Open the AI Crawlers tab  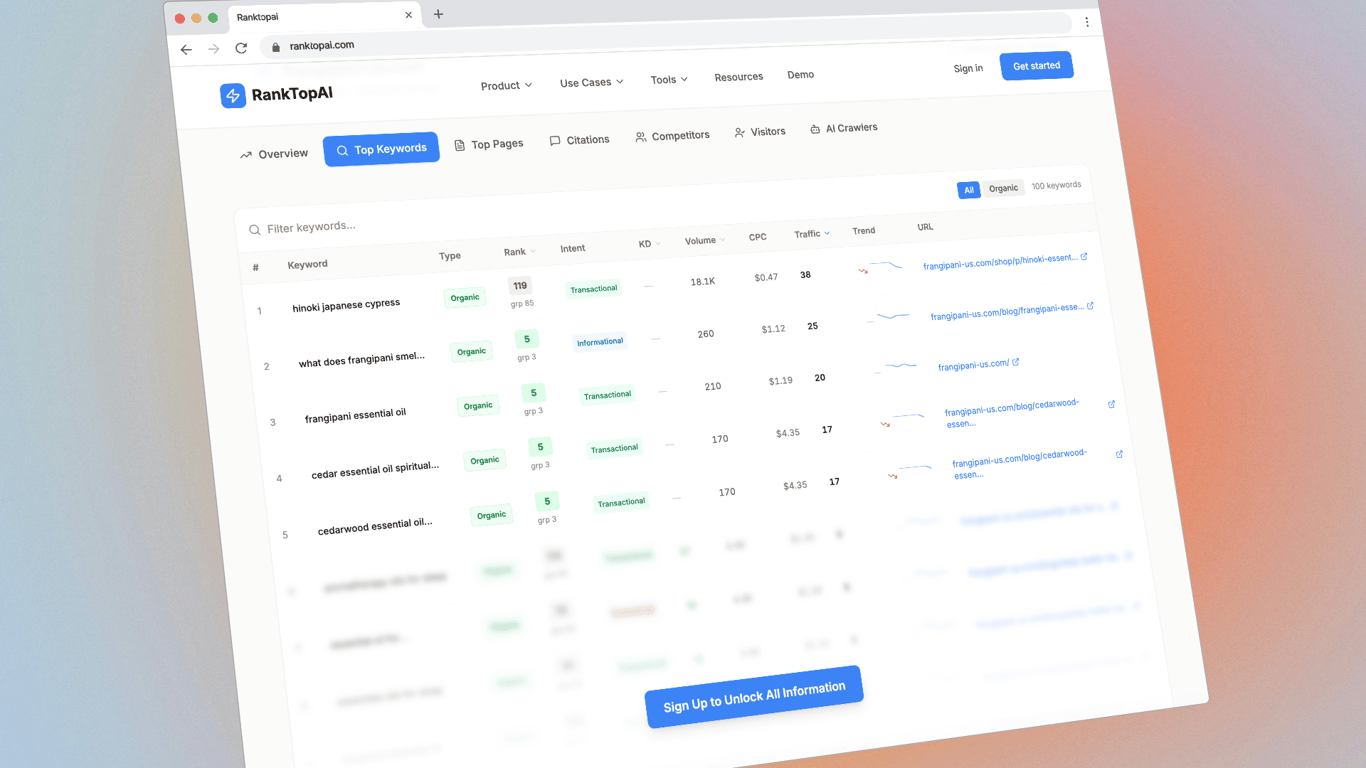[x=843, y=128]
